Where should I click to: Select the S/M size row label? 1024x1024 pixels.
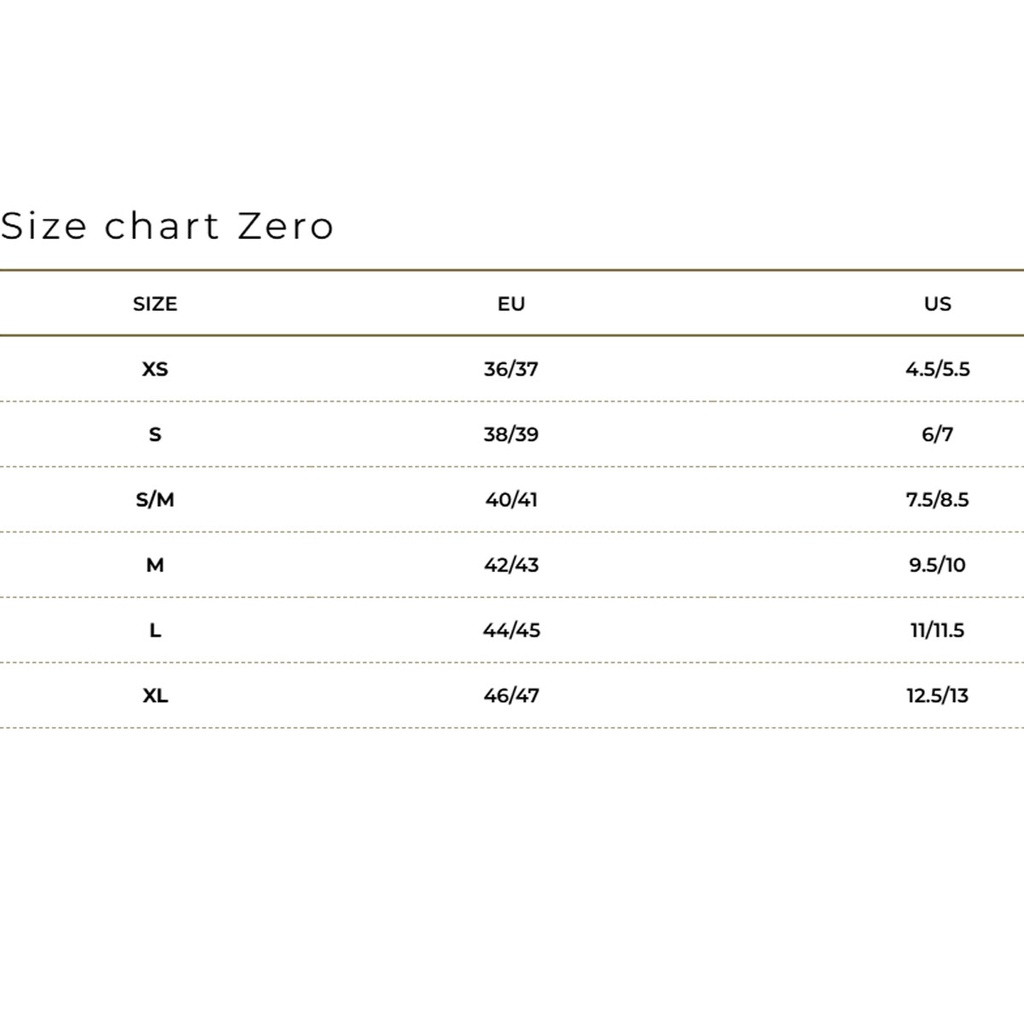pyautogui.click(x=155, y=500)
